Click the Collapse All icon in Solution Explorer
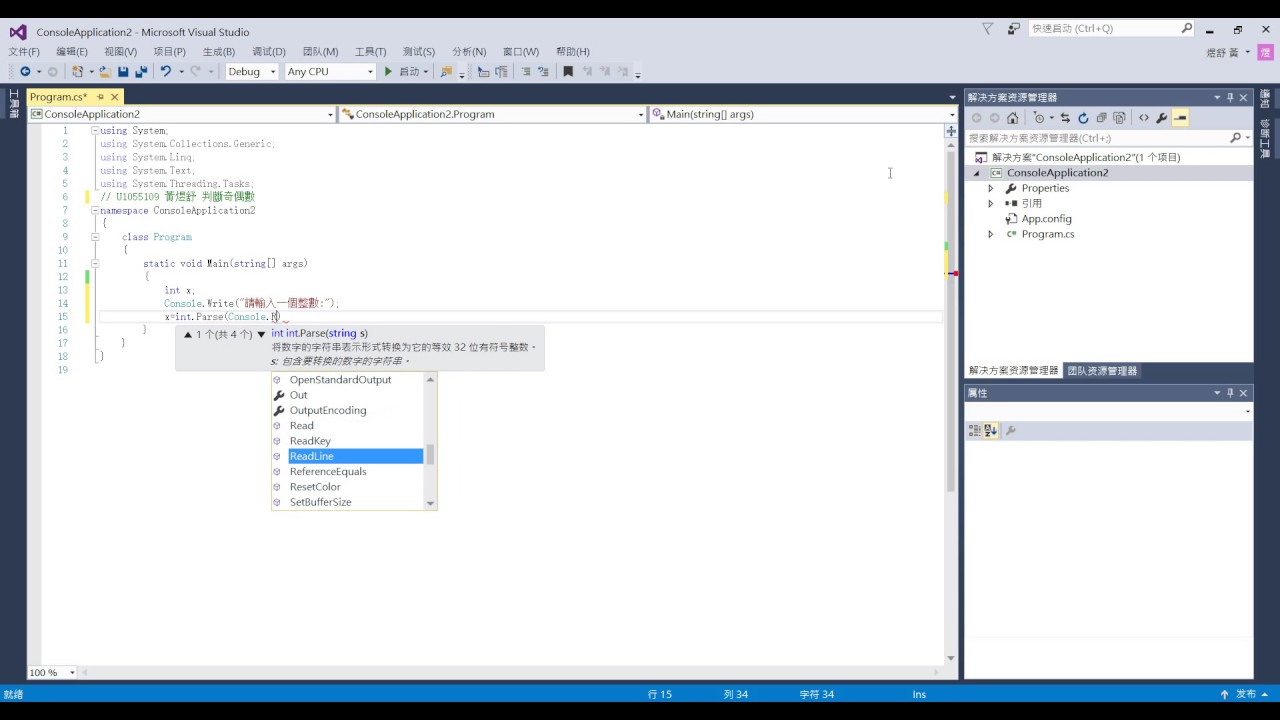This screenshot has height=720, width=1280. coord(1101,118)
